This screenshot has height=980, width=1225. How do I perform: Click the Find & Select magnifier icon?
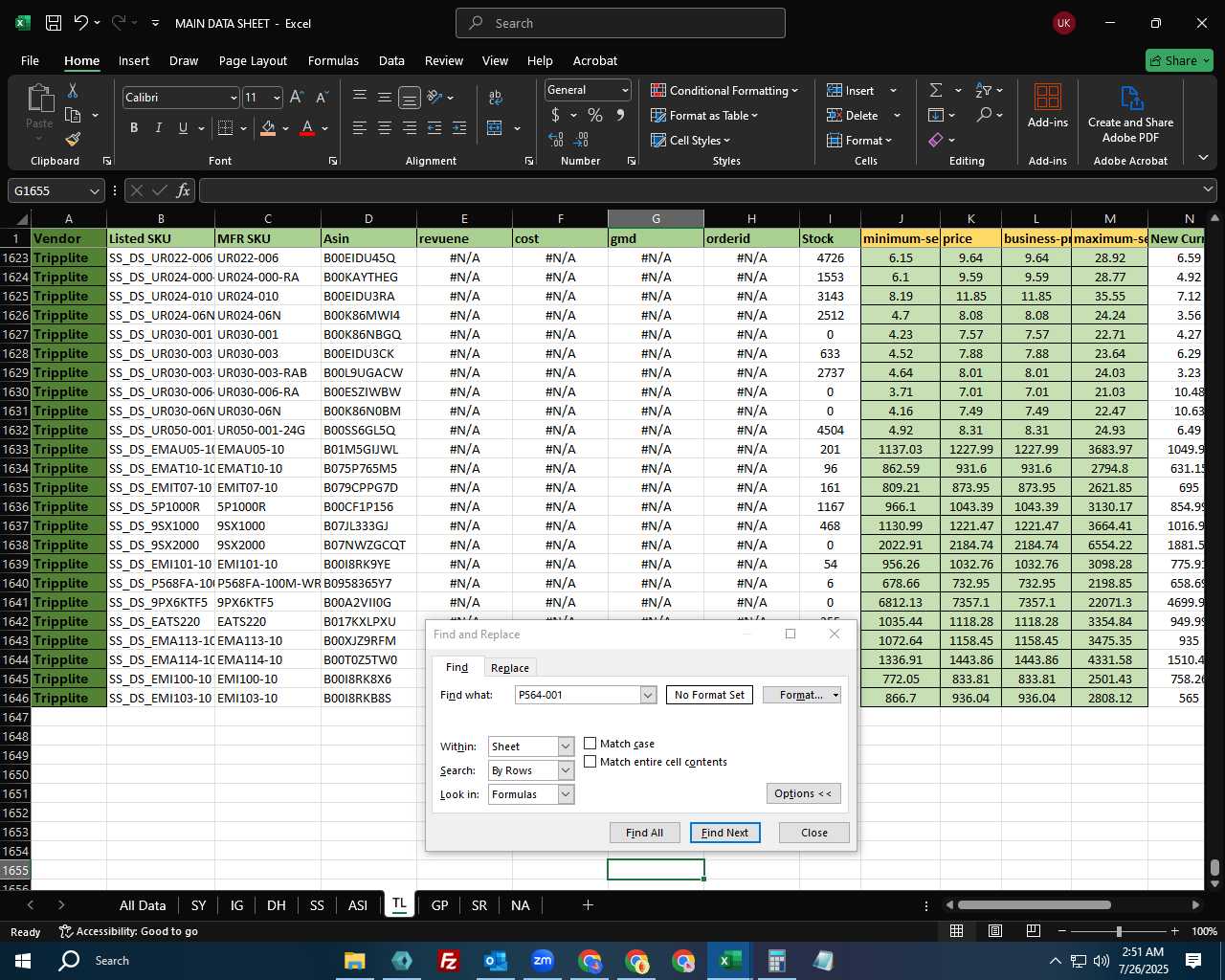pos(984,115)
